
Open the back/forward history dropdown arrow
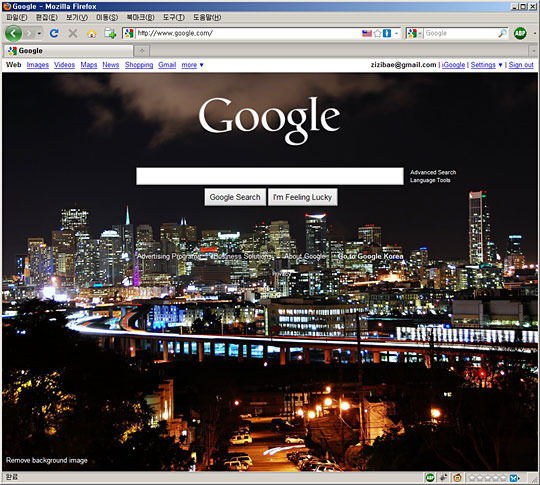click(x=39, y=33)
